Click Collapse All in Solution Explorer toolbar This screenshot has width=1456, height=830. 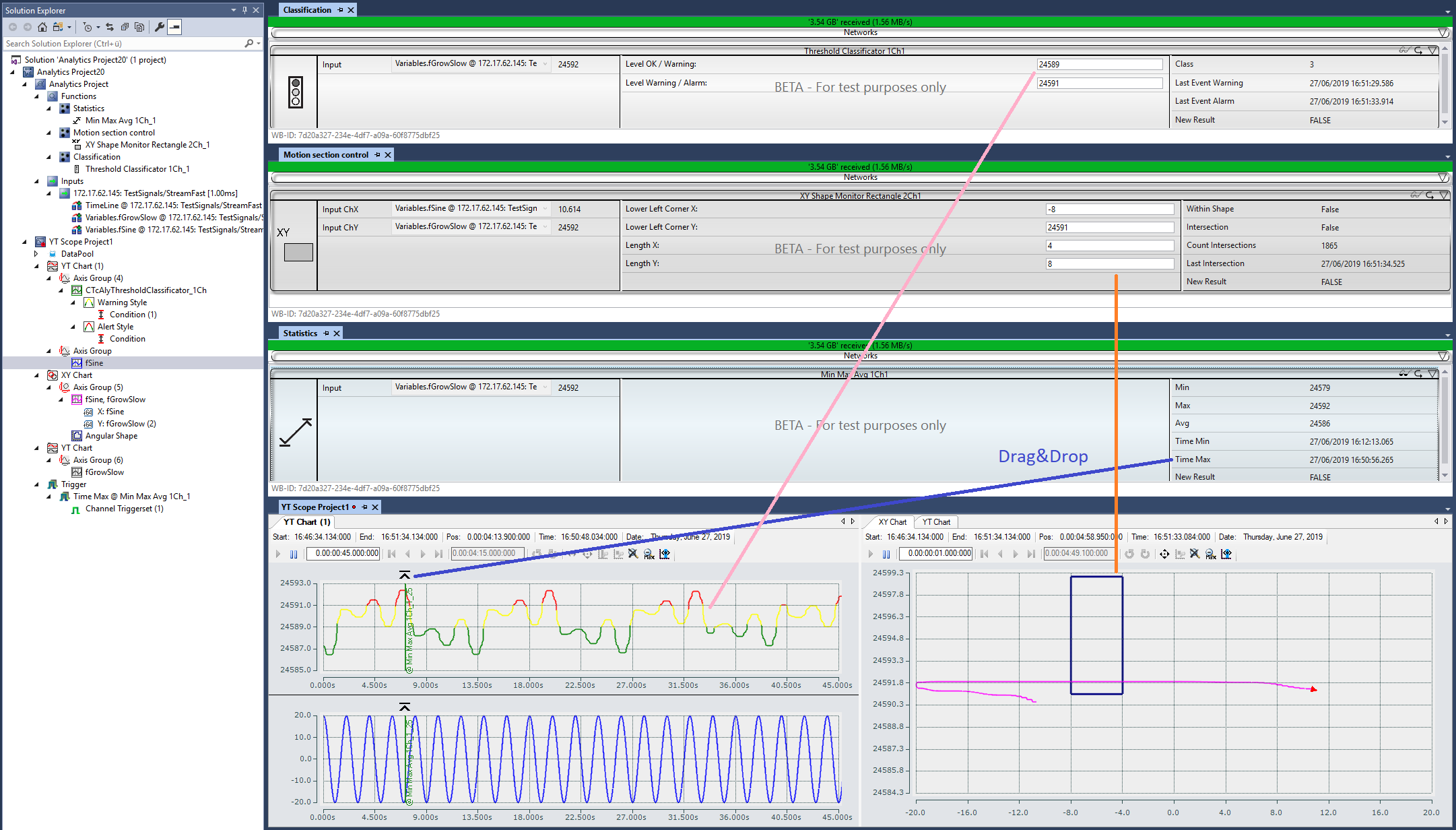coord(125,27)
